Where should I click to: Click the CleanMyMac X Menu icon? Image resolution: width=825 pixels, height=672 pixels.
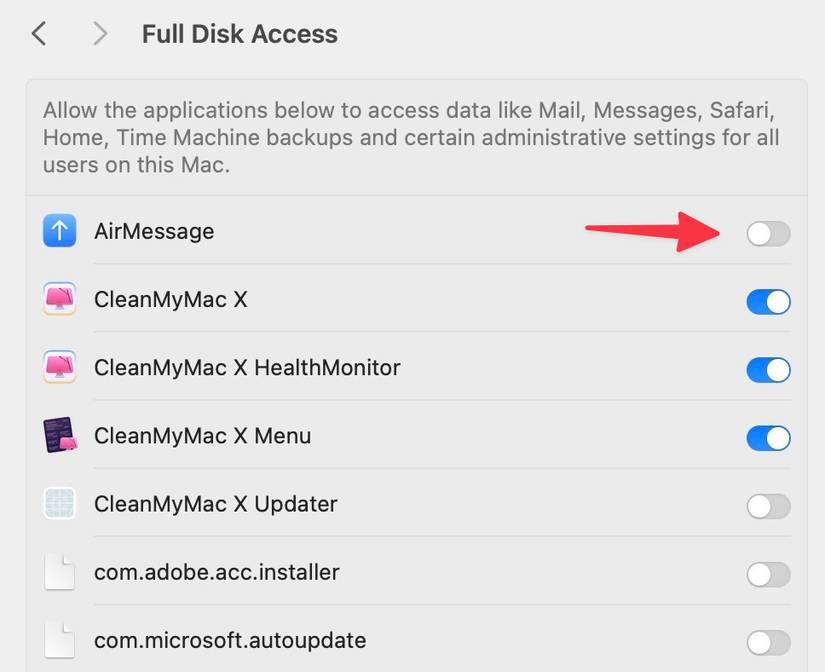click(x=59, y=436)
